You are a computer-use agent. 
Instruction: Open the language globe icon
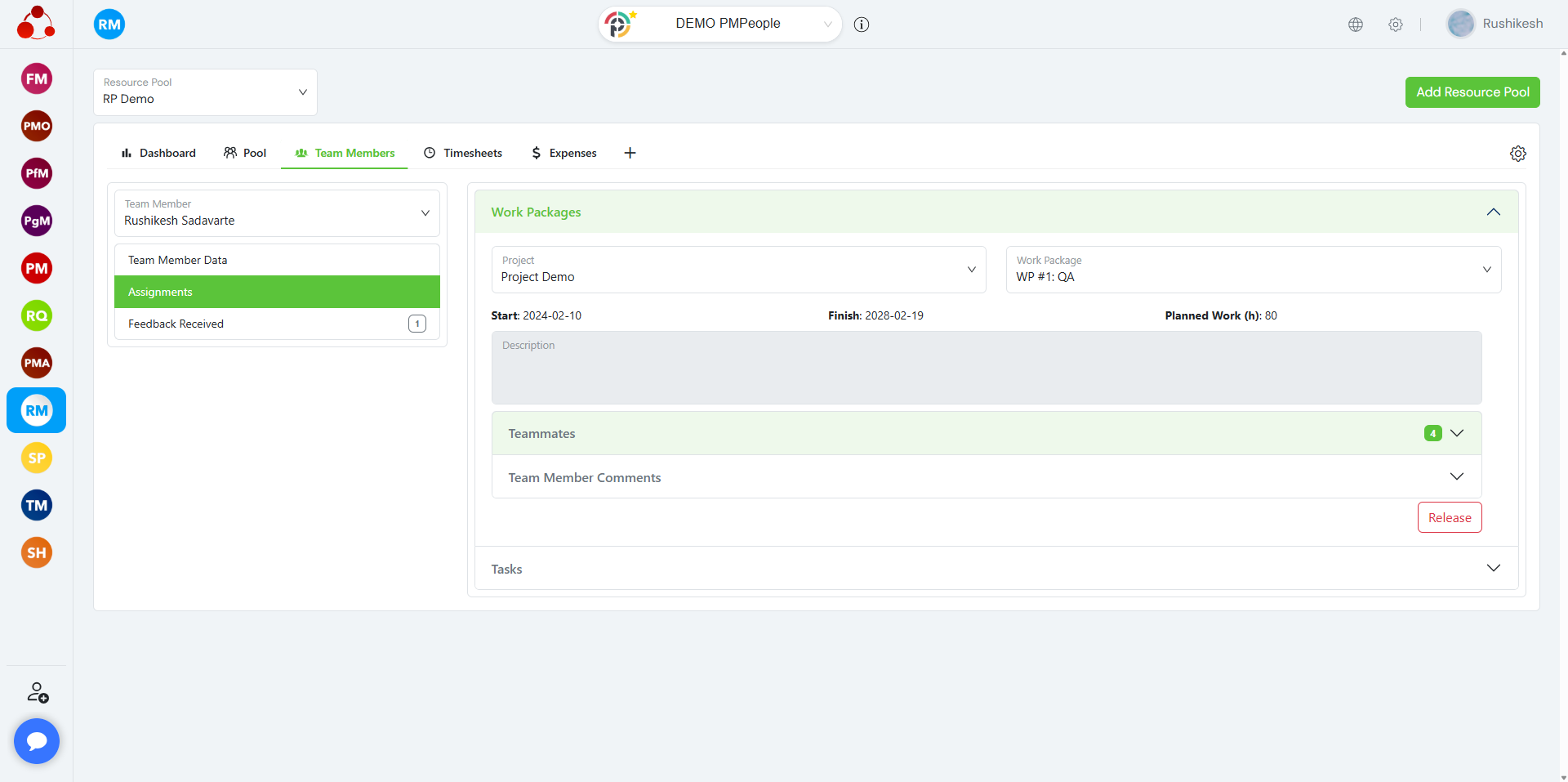1356,25
